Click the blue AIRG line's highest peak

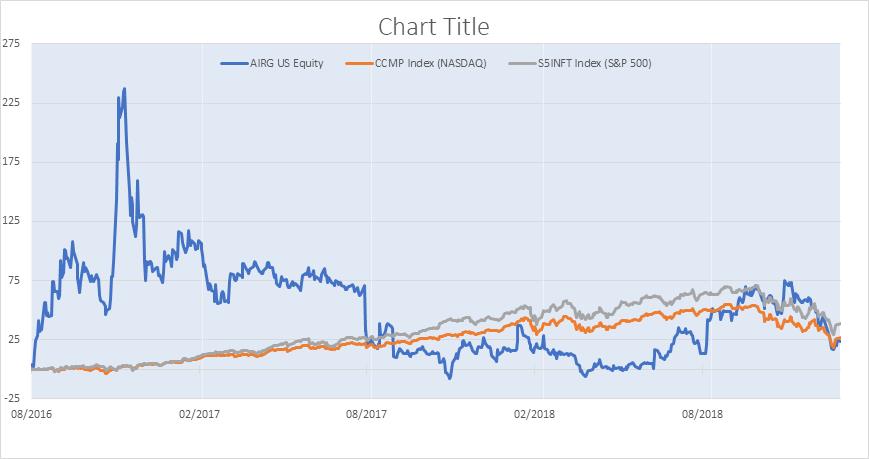coord(124,89)
